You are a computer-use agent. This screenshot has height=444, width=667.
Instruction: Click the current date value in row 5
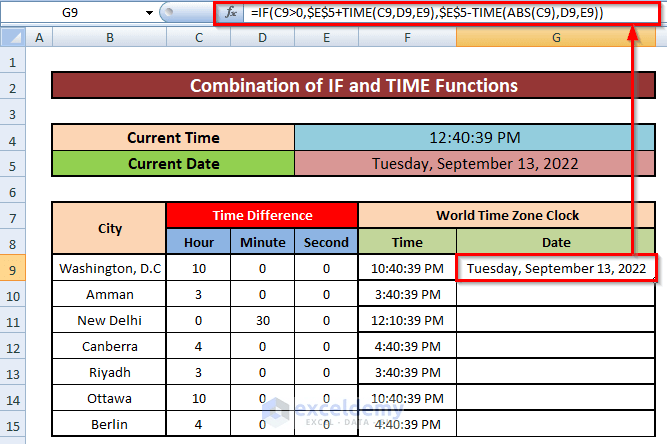[x=474, y=164]
